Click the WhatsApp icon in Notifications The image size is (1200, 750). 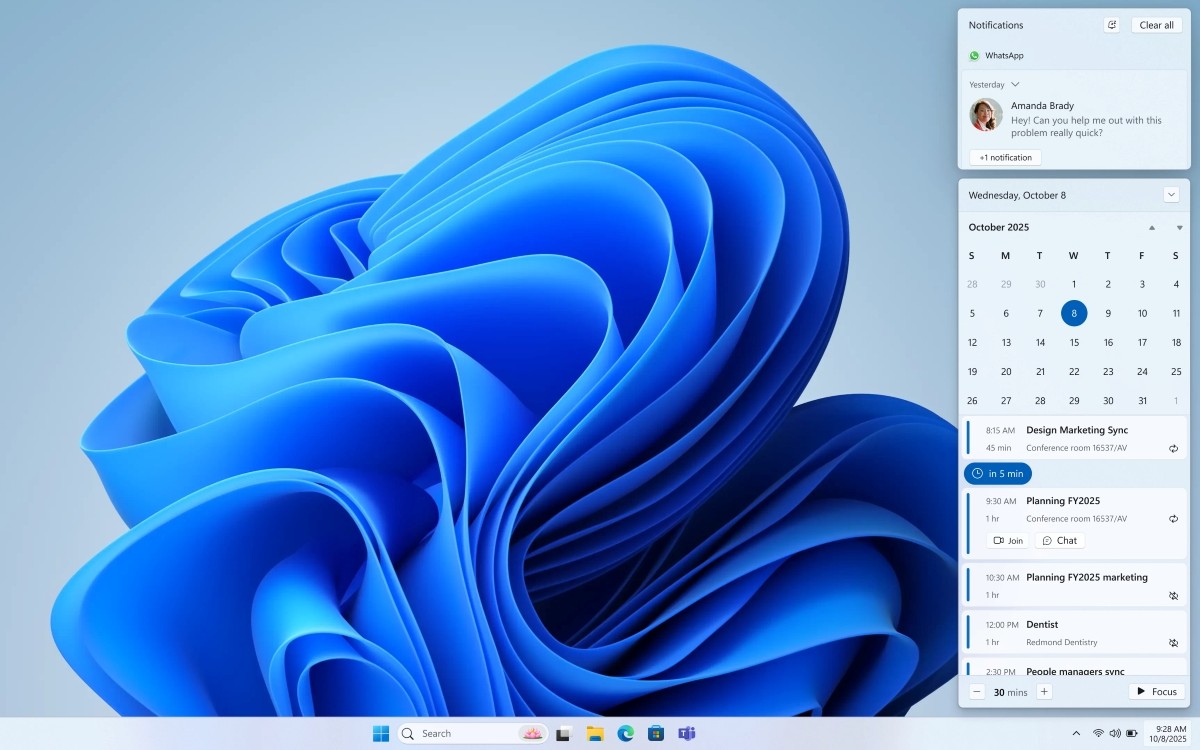pos(974,55)
